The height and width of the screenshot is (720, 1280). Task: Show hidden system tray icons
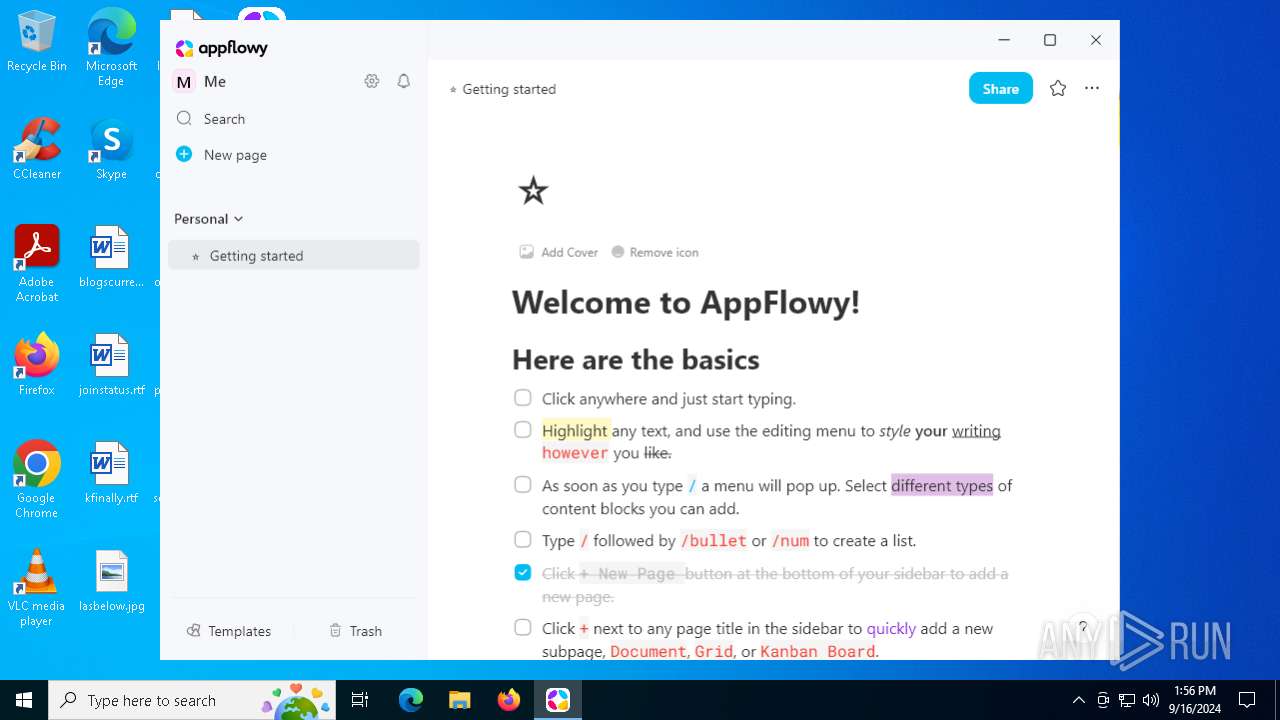pos(1078,700)
